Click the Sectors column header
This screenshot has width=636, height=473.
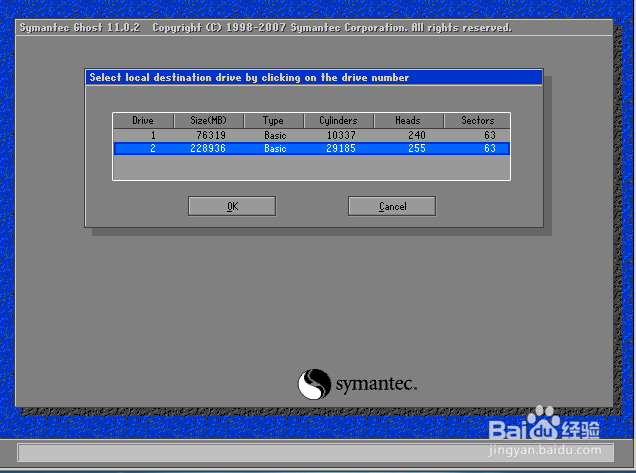click(477, 120)
